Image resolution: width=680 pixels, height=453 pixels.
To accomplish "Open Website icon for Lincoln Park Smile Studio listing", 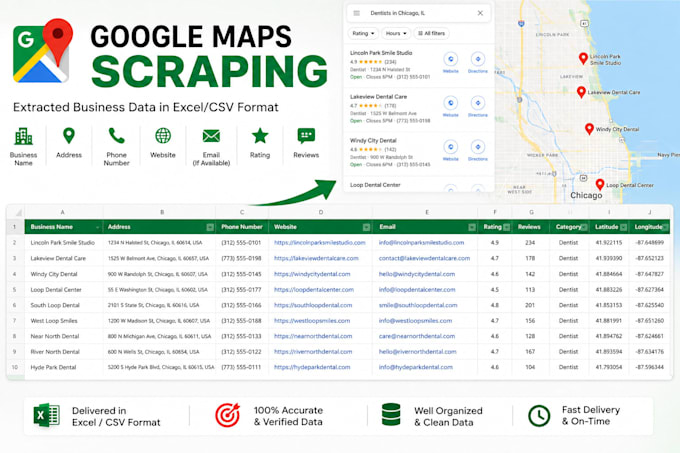I will [451, 59].
